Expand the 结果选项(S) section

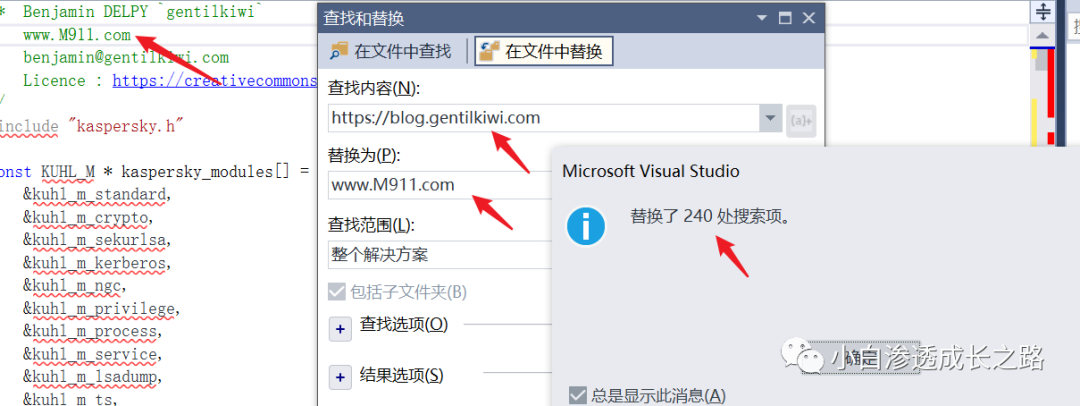(340, 377)
